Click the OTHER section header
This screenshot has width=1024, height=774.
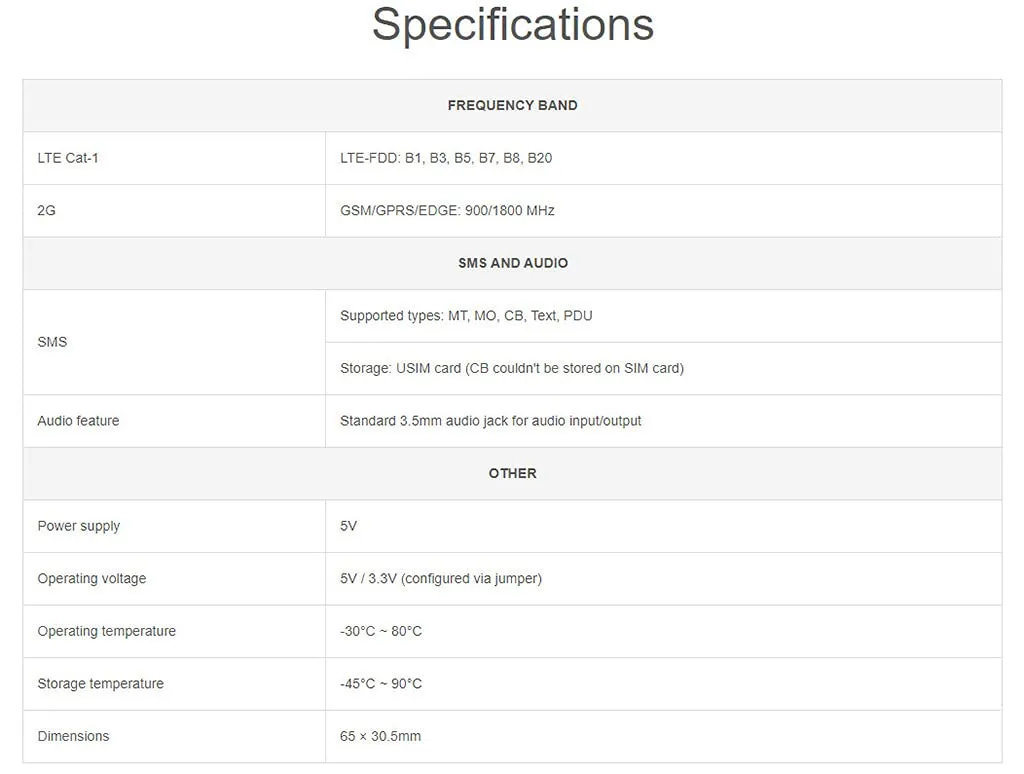pos(512,473)
